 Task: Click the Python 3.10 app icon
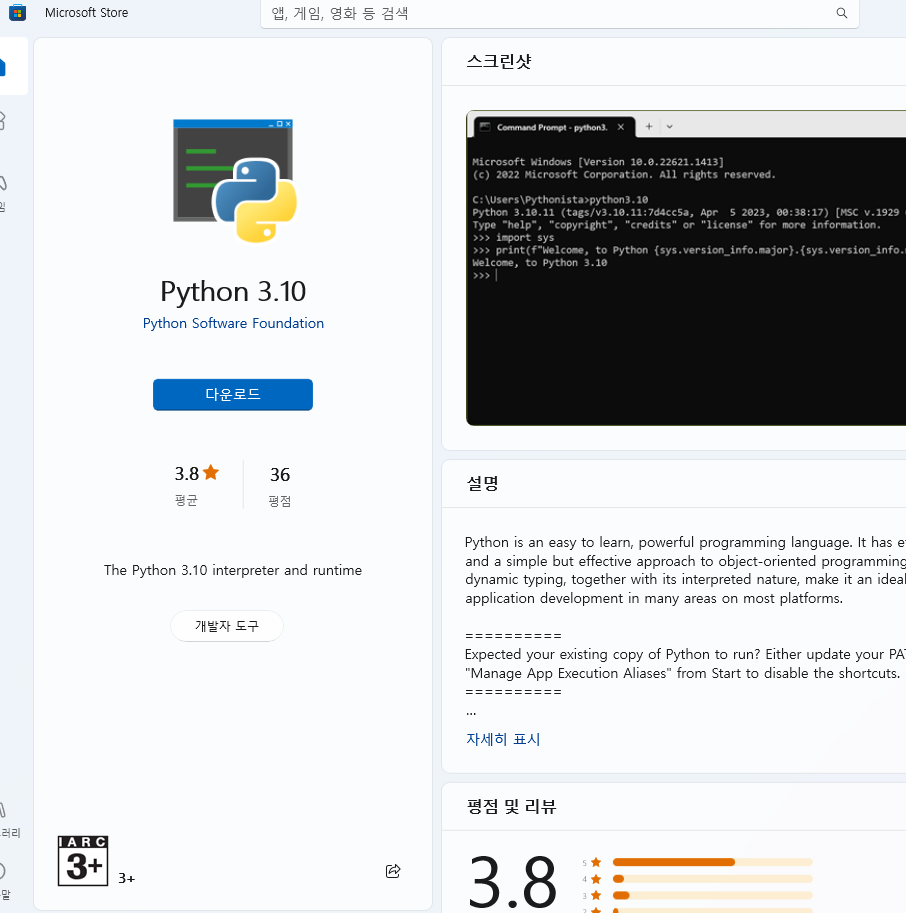tap(235, 181)
